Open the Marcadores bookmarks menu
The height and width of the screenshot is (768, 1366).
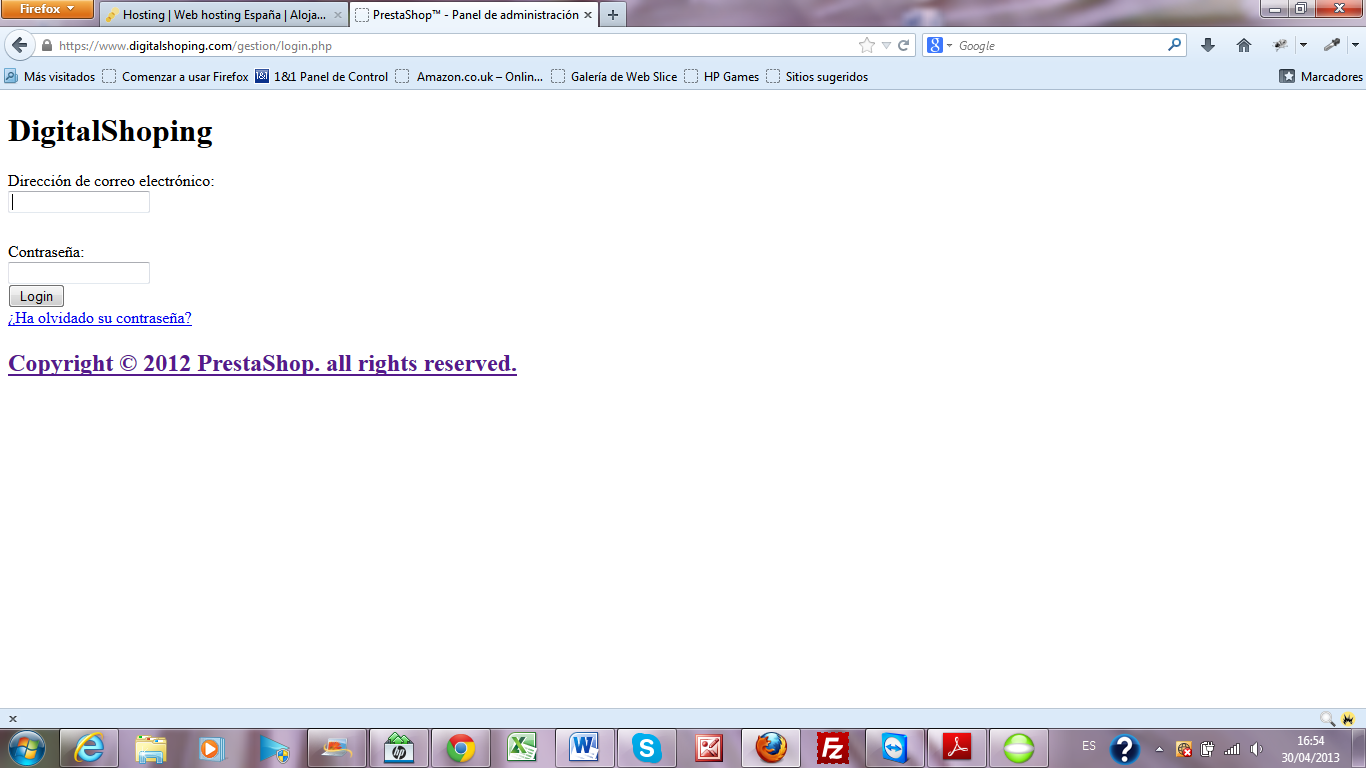coord(1321,77)
